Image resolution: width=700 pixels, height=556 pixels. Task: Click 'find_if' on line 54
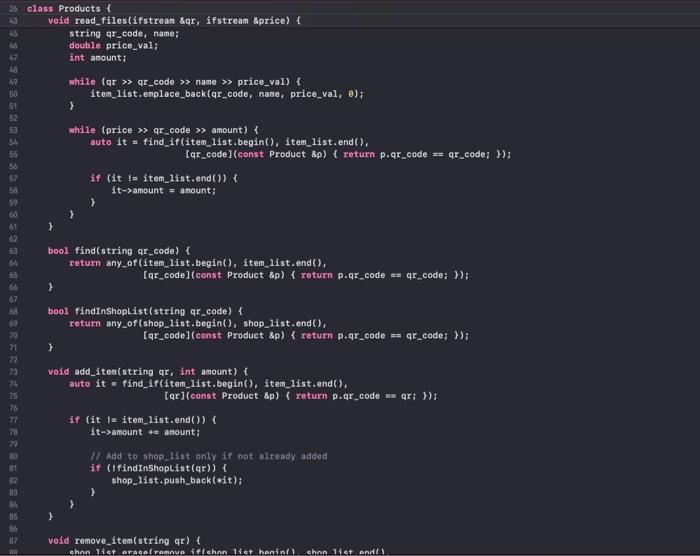pos(161,142)
